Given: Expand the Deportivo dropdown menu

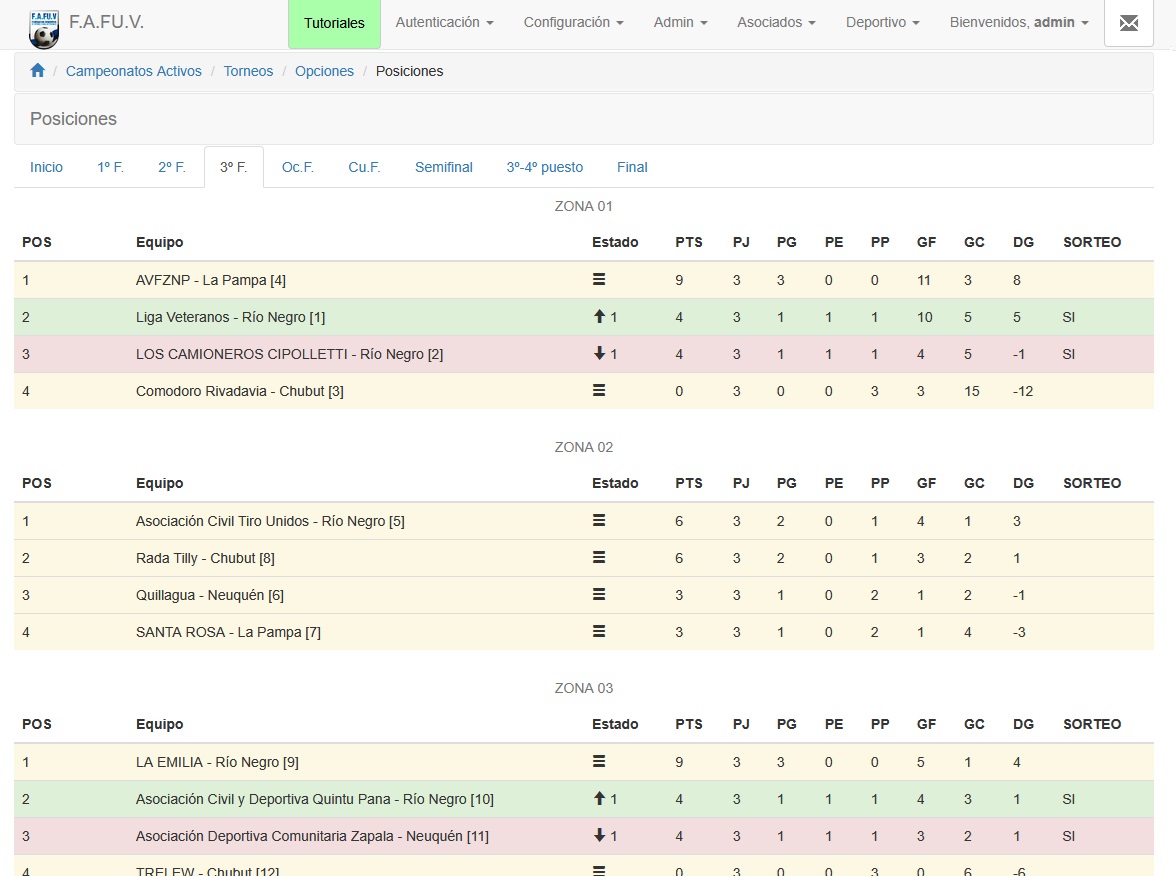Looking at the screenshot, I should coord(883,23).
